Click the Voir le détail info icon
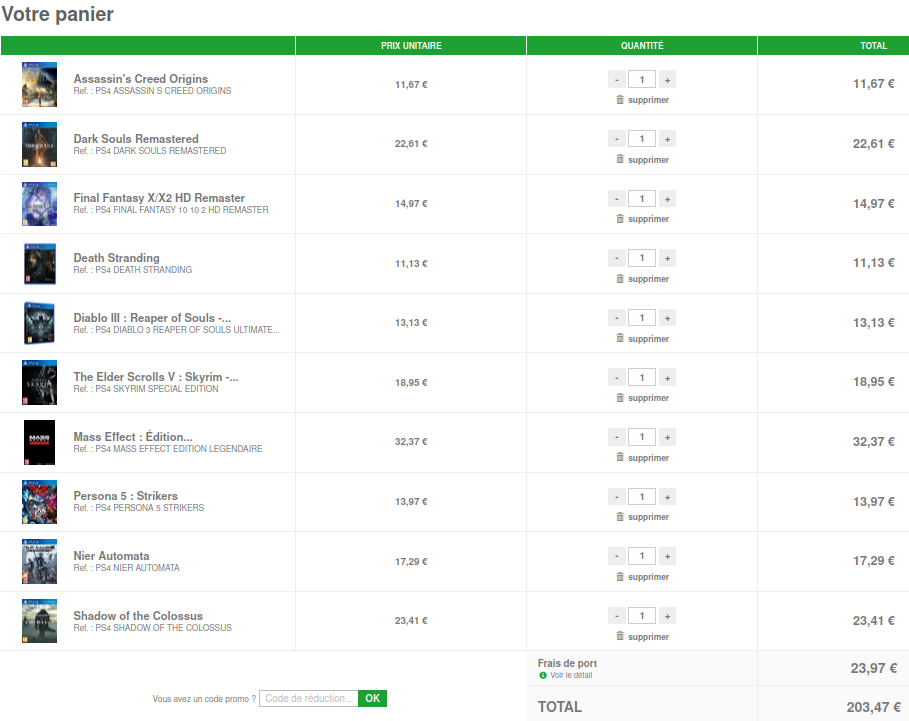Screen dimensions: 909x721 (x=543, y=676)
